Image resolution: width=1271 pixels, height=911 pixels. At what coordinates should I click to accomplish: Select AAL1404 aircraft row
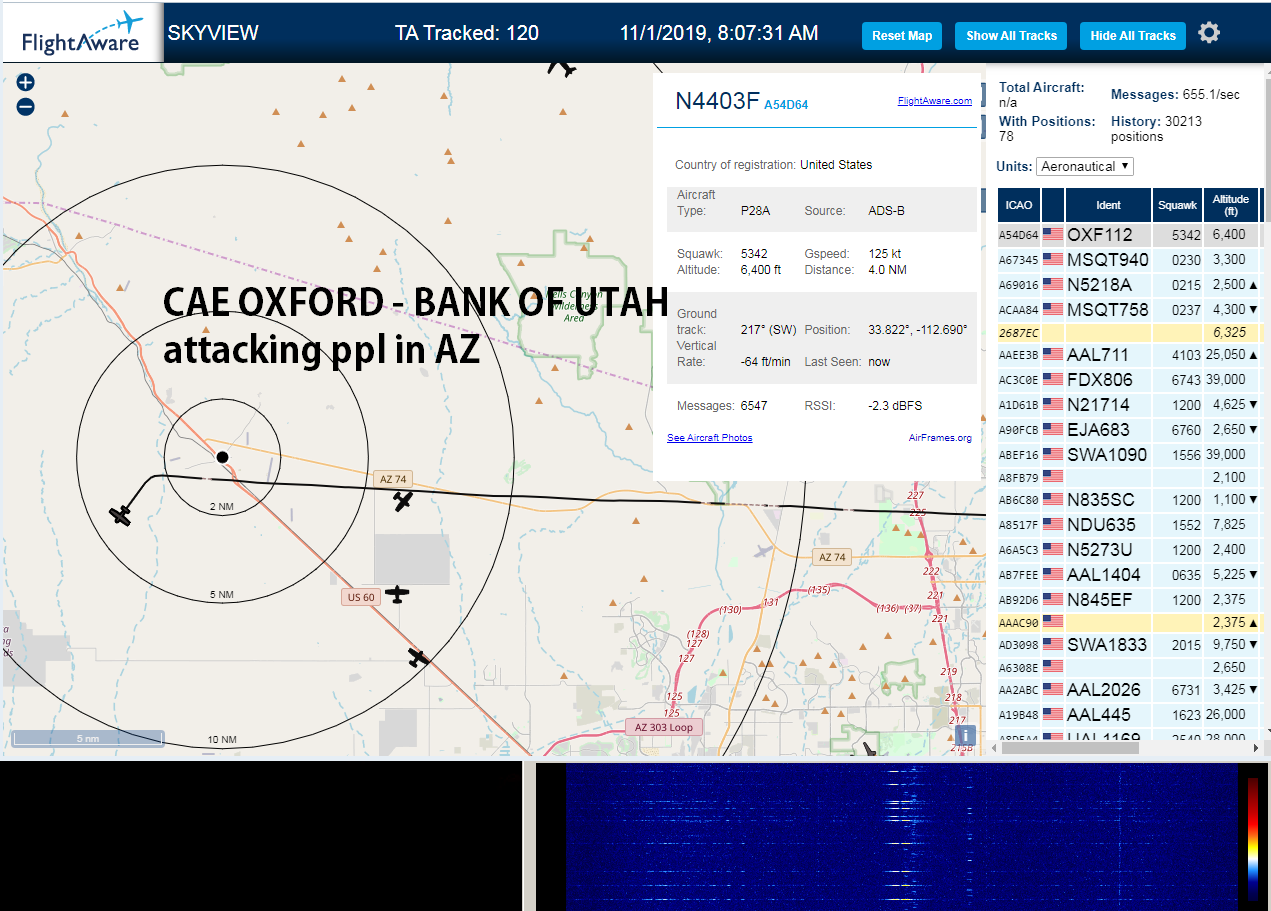coord(1129,575)
